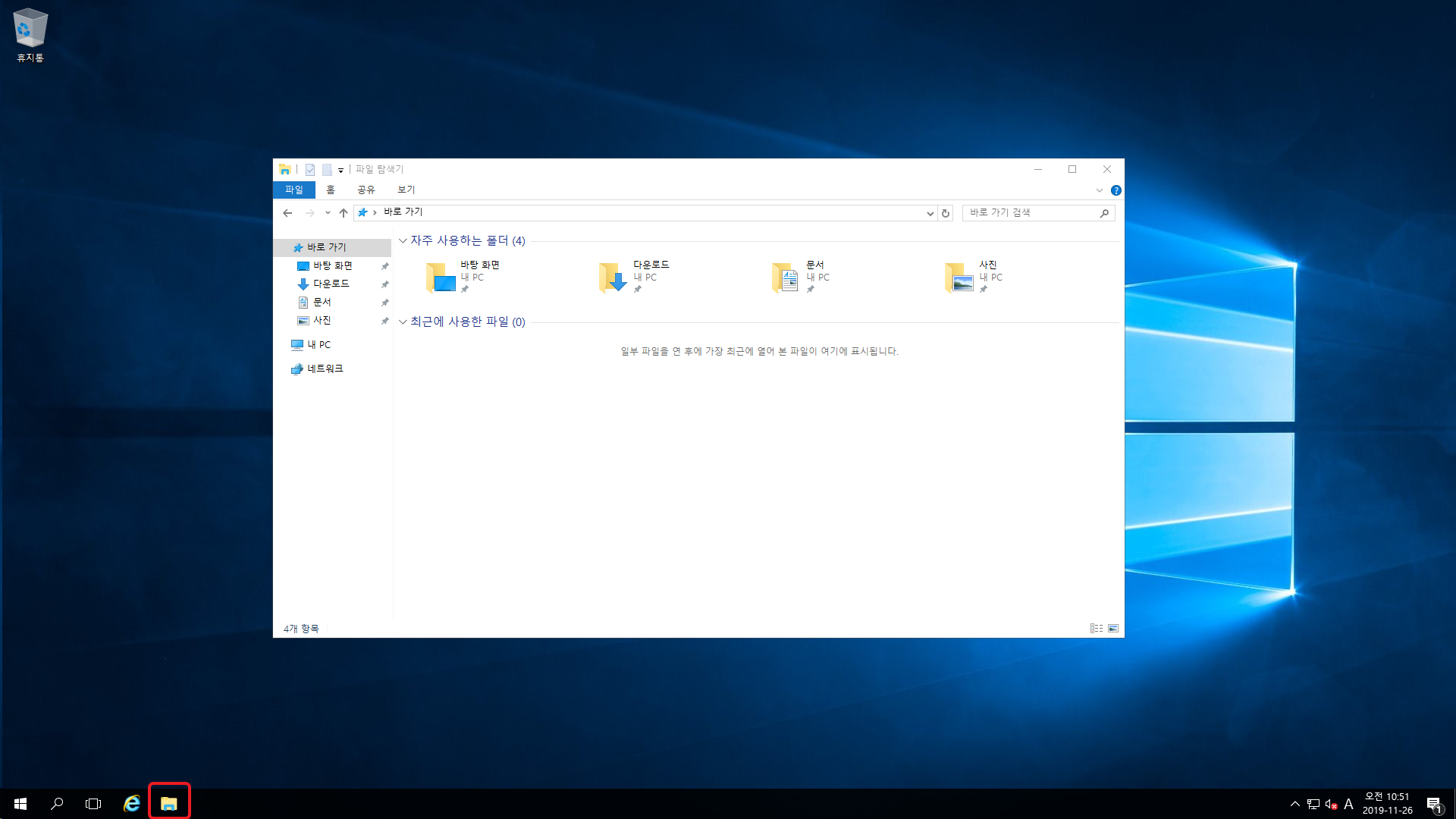Click the muted volume tray icon
The width and height of the screenshot is (1456, 819).
(1331, 804)
